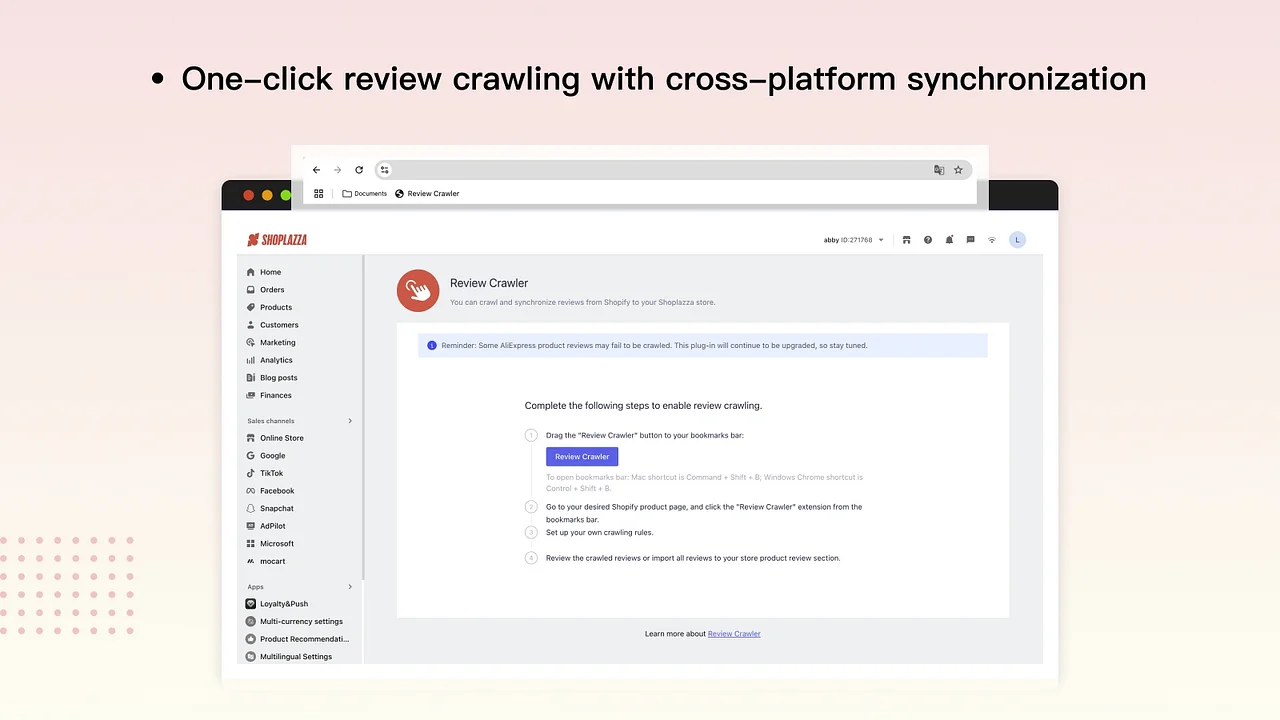Open the Loyalty&Push app

(x=283, y=603)
